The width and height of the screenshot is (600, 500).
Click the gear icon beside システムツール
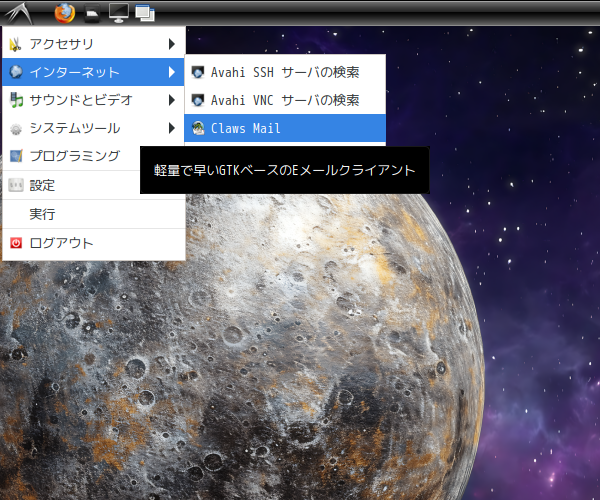16,129
